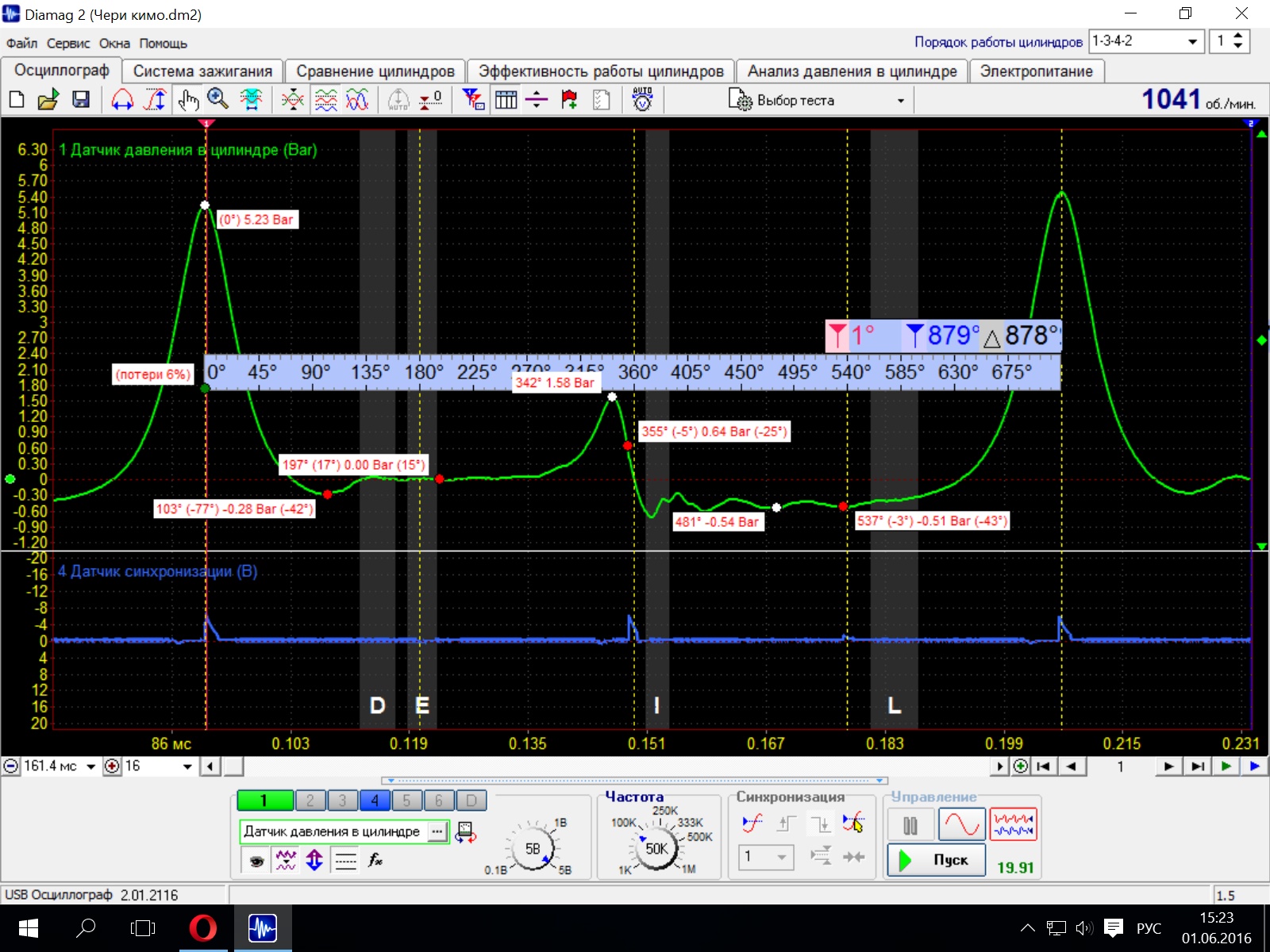Toggle the grid table icon
Screen dimensions: 1270x952
click(x=506, y=100)
